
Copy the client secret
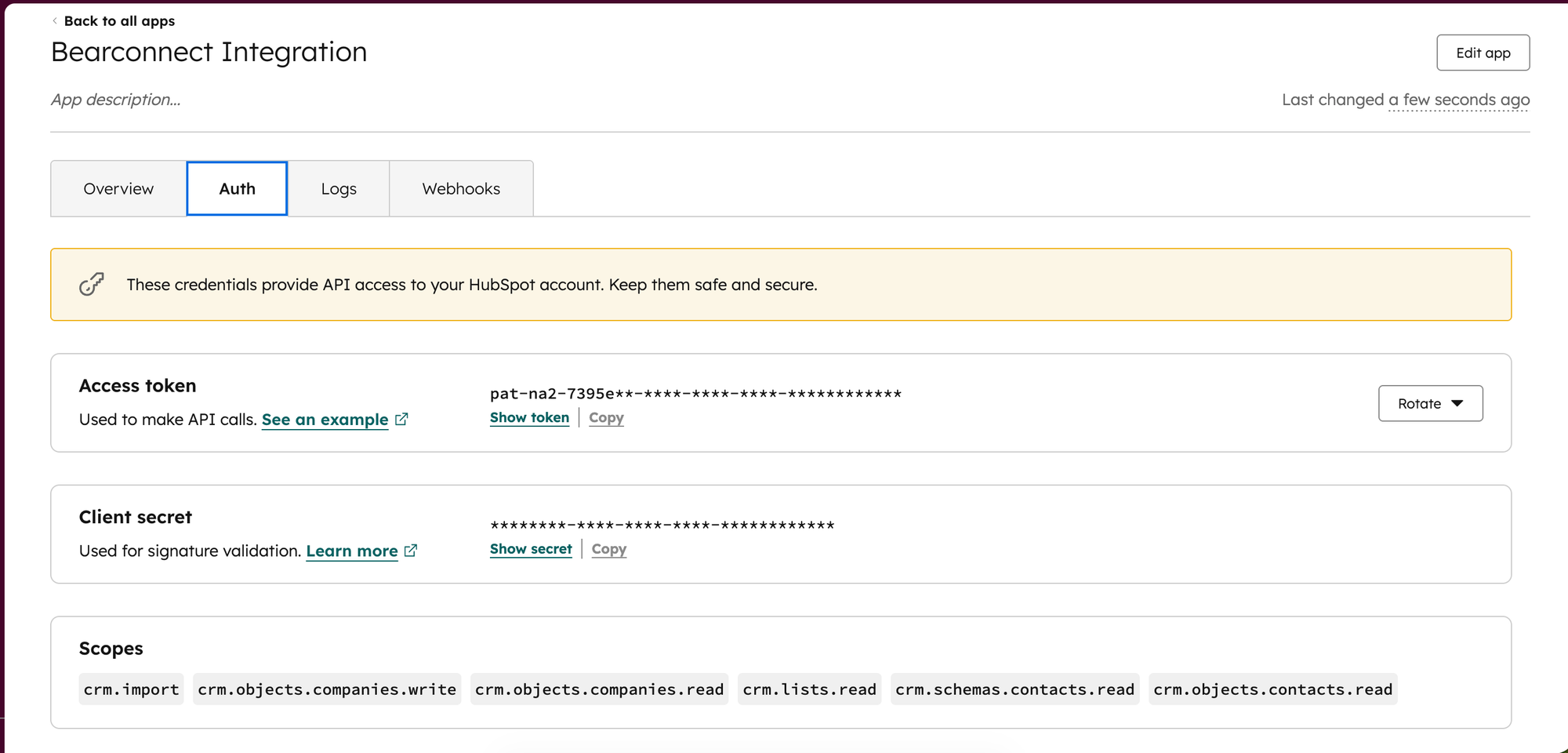pos(608,549)
